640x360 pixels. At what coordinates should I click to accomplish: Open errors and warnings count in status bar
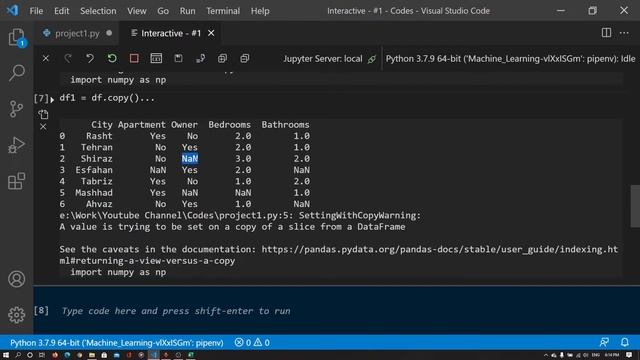coord(252,342)
